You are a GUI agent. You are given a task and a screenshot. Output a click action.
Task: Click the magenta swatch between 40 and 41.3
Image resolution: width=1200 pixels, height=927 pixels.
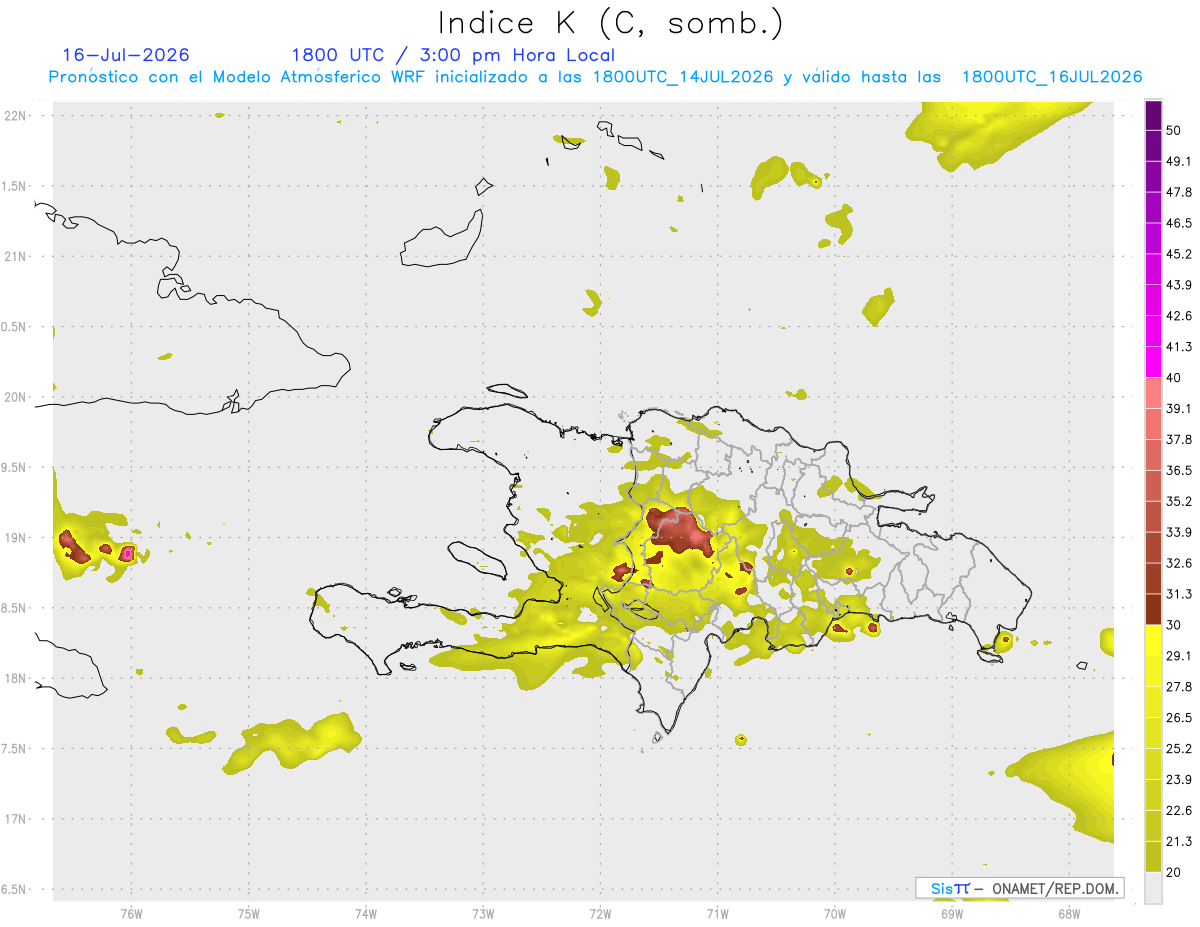[1153, 362]
